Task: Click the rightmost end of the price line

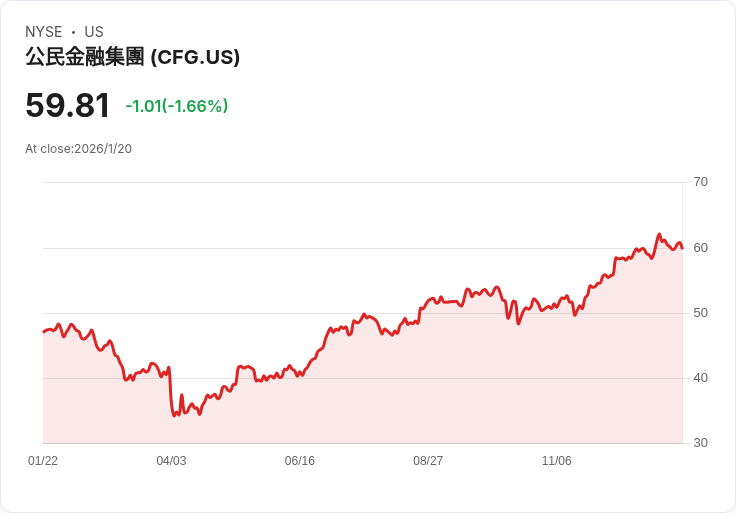Action: tap(682, 245)
